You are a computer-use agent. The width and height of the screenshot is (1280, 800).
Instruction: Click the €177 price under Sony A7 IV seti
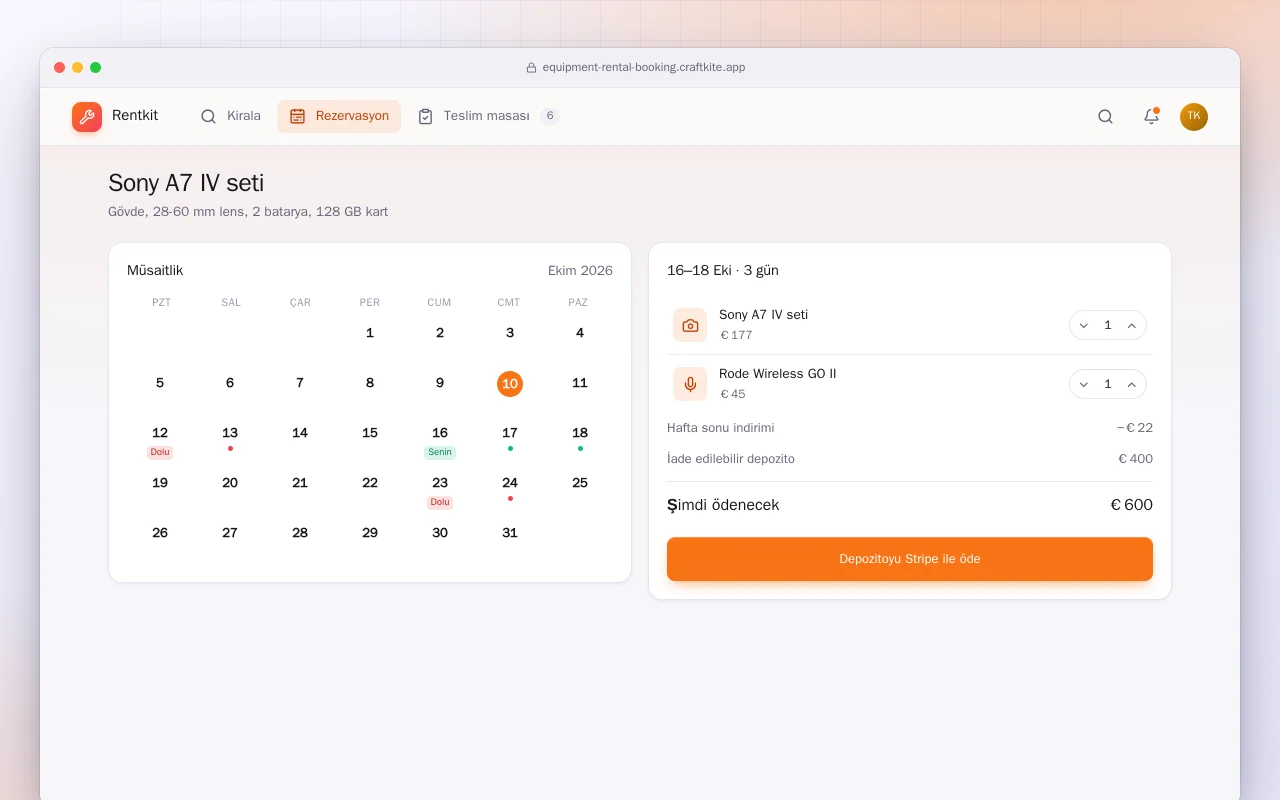coord(736,335)
